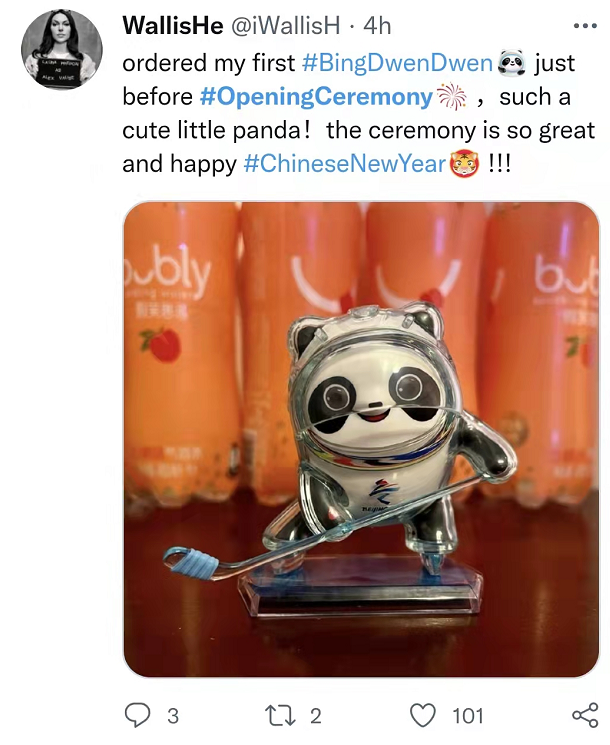Click the 101 likes count
610x745 pixels.
point(467,716)
